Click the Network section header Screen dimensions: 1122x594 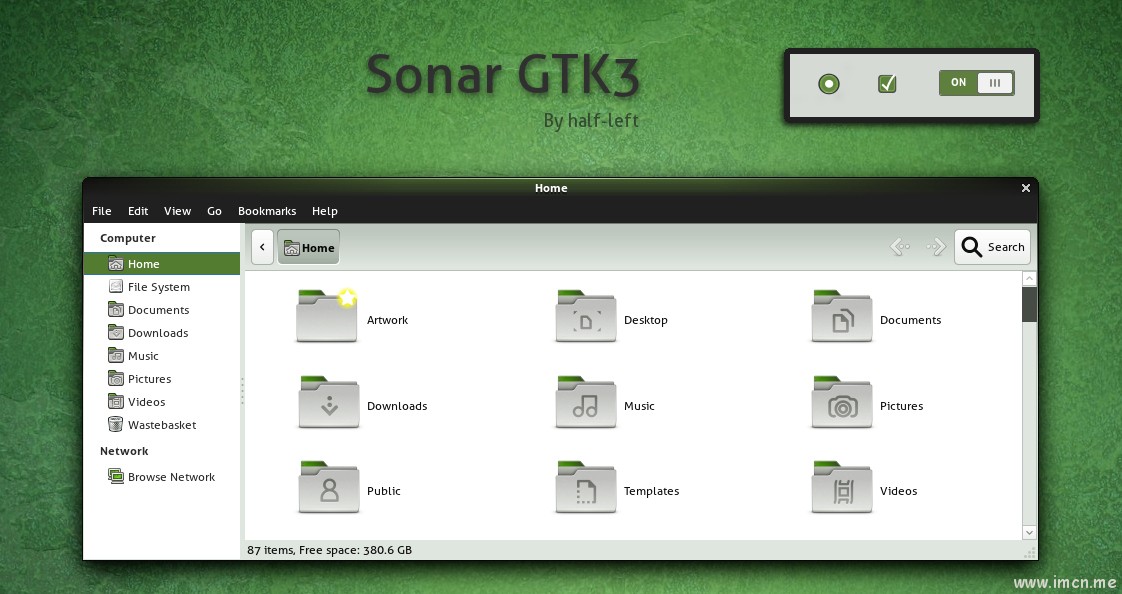tap(124, 451)
